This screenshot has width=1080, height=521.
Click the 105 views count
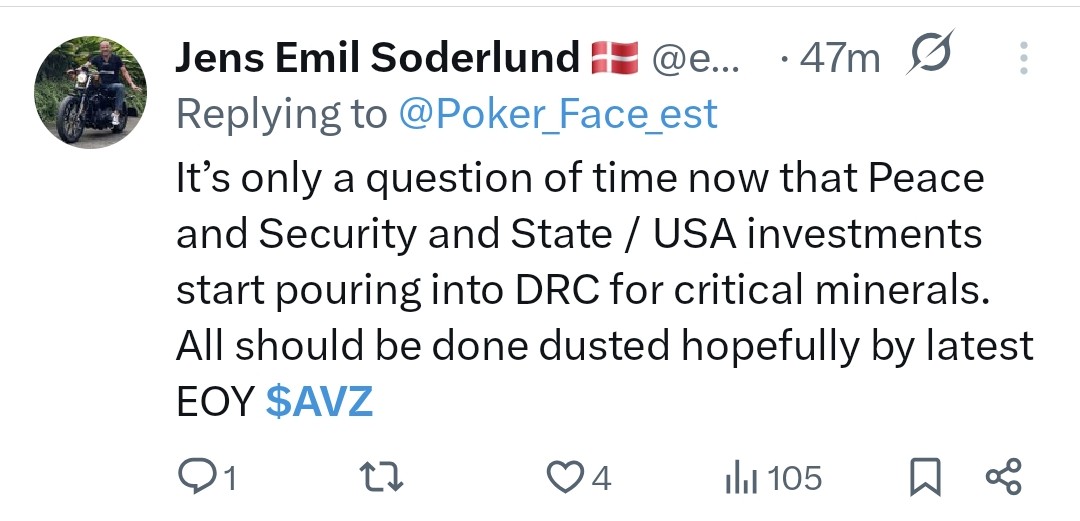[x=795, y=479]
